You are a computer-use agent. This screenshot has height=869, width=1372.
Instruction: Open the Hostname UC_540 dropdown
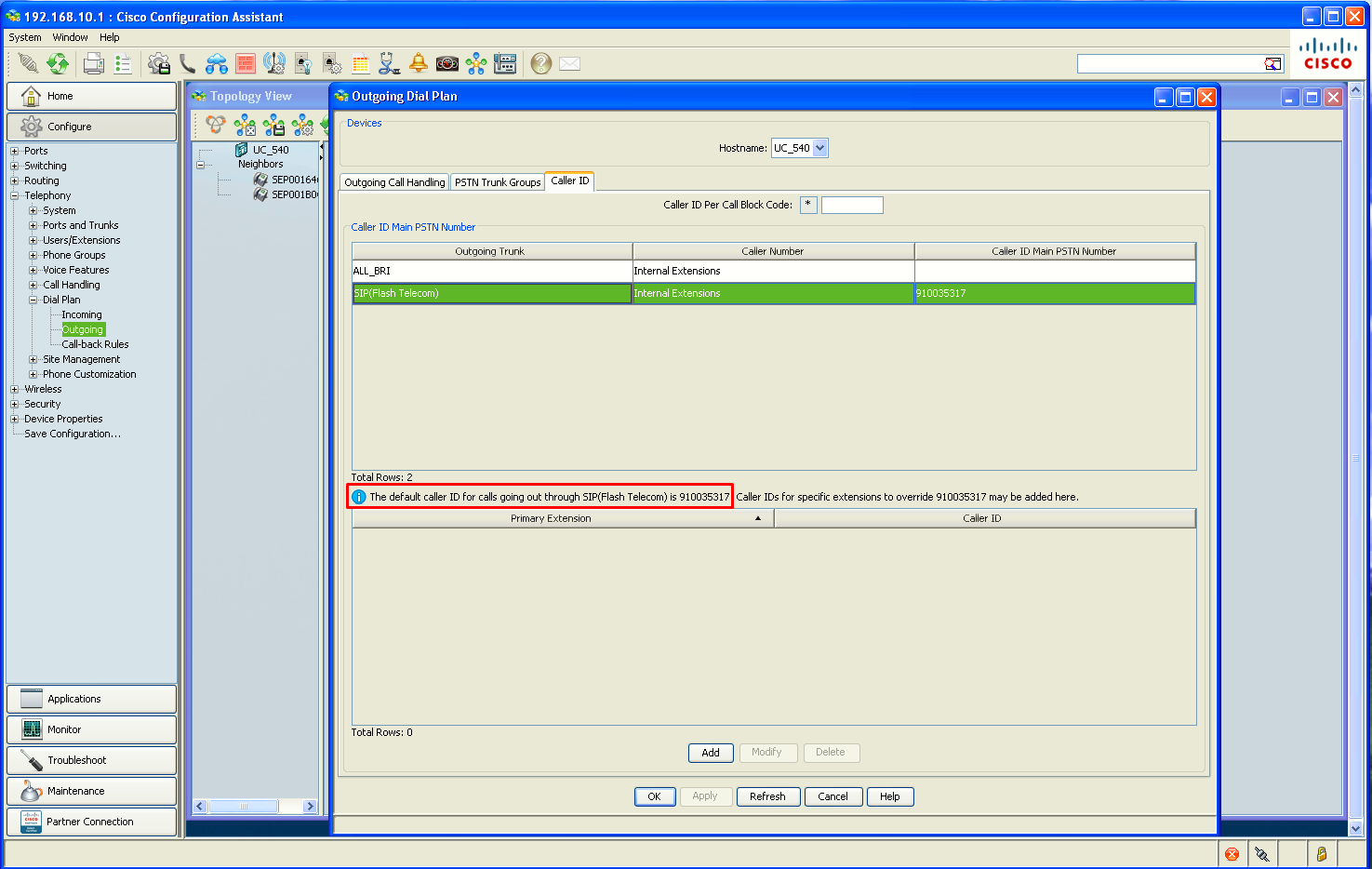click(x=819, y=148)
